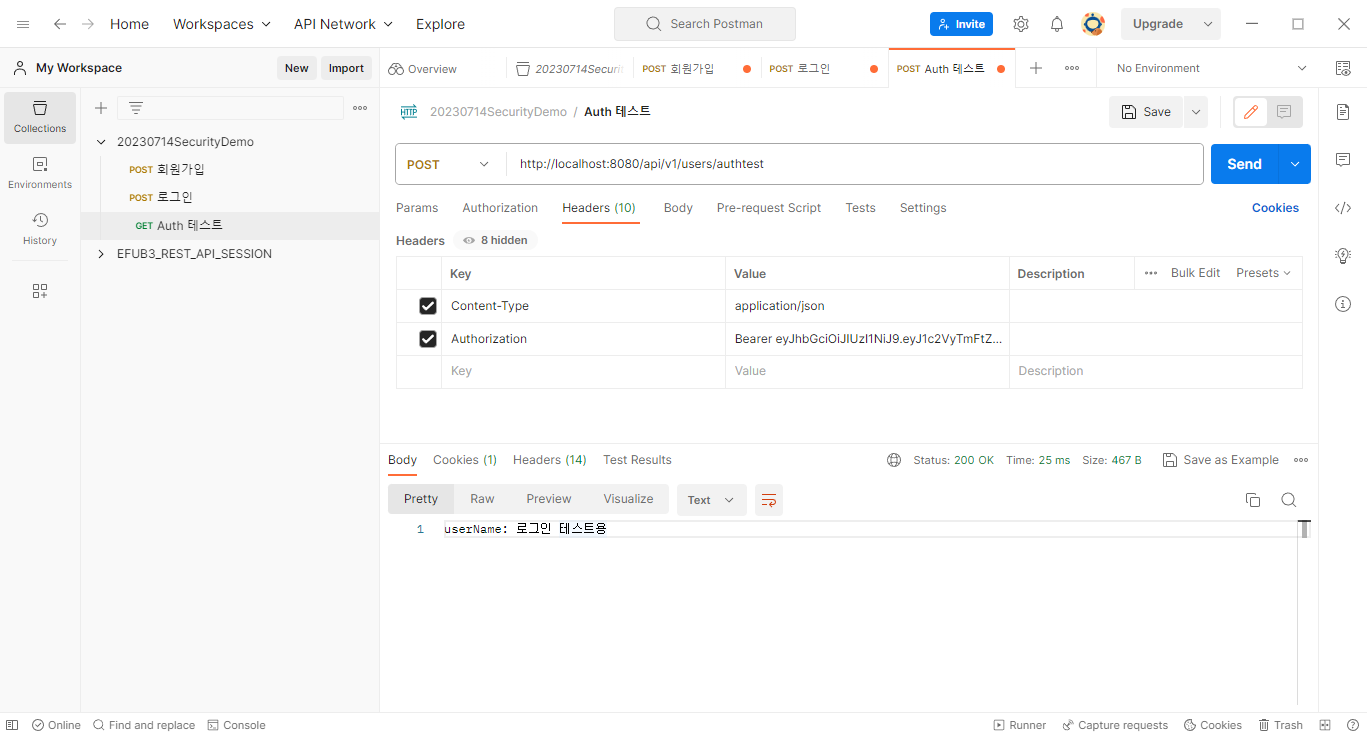Screen dimensions: 1367x737
Task: Open the Cookies link beside the request tabs
Action: click(1275, 208)
